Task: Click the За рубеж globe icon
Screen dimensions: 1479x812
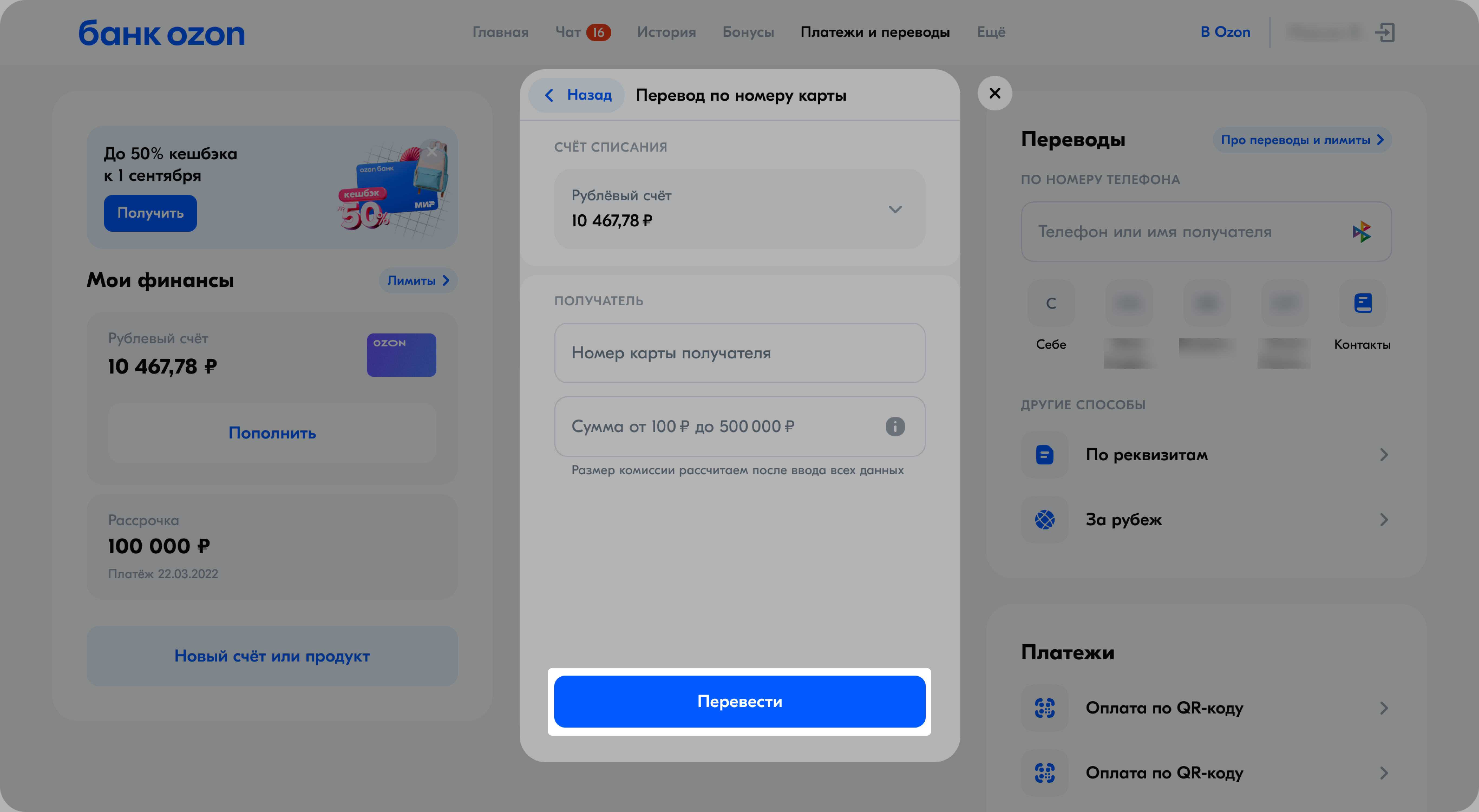Action: [1044, 519]
